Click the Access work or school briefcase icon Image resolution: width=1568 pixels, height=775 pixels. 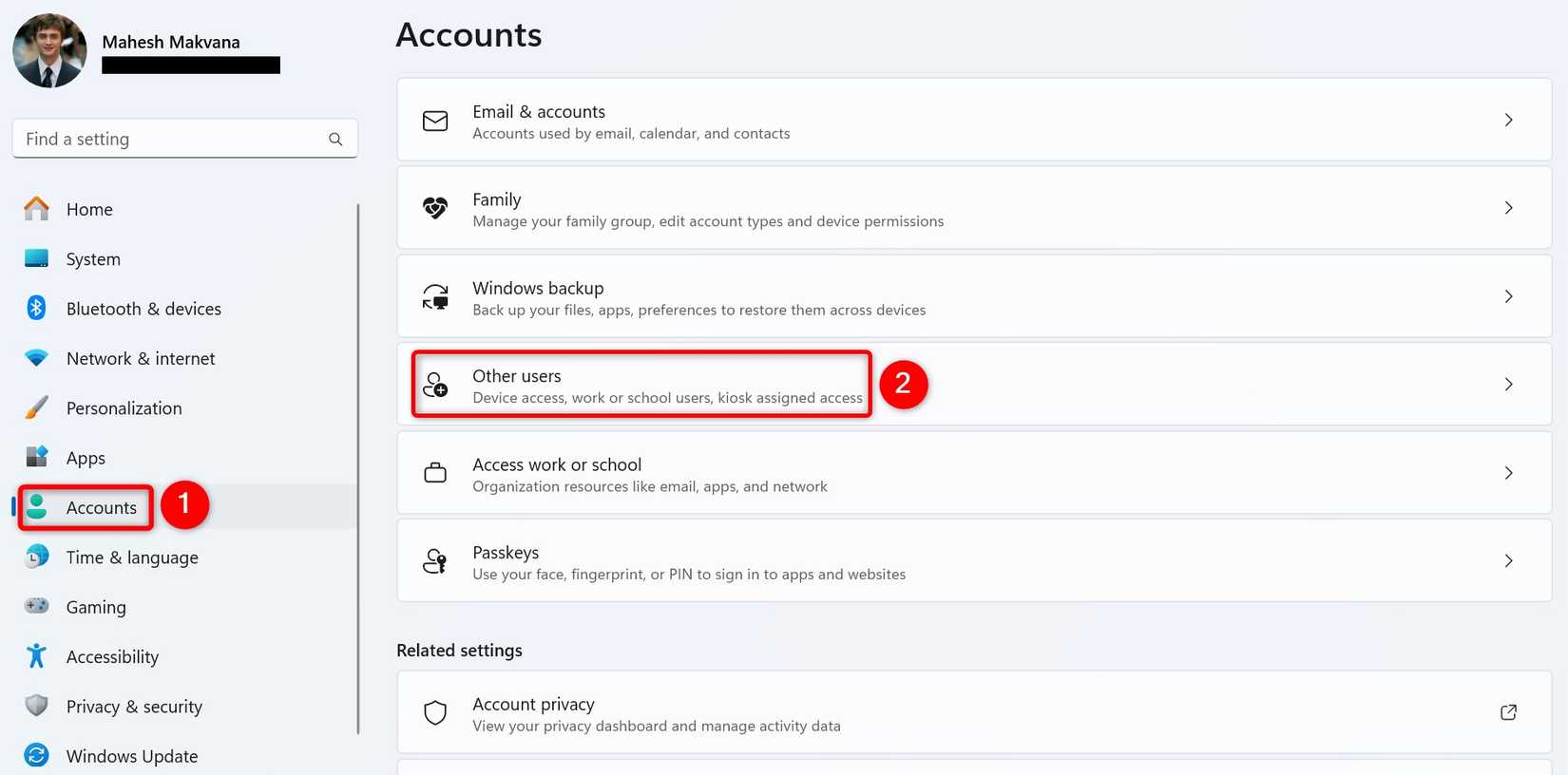(435, 473)
